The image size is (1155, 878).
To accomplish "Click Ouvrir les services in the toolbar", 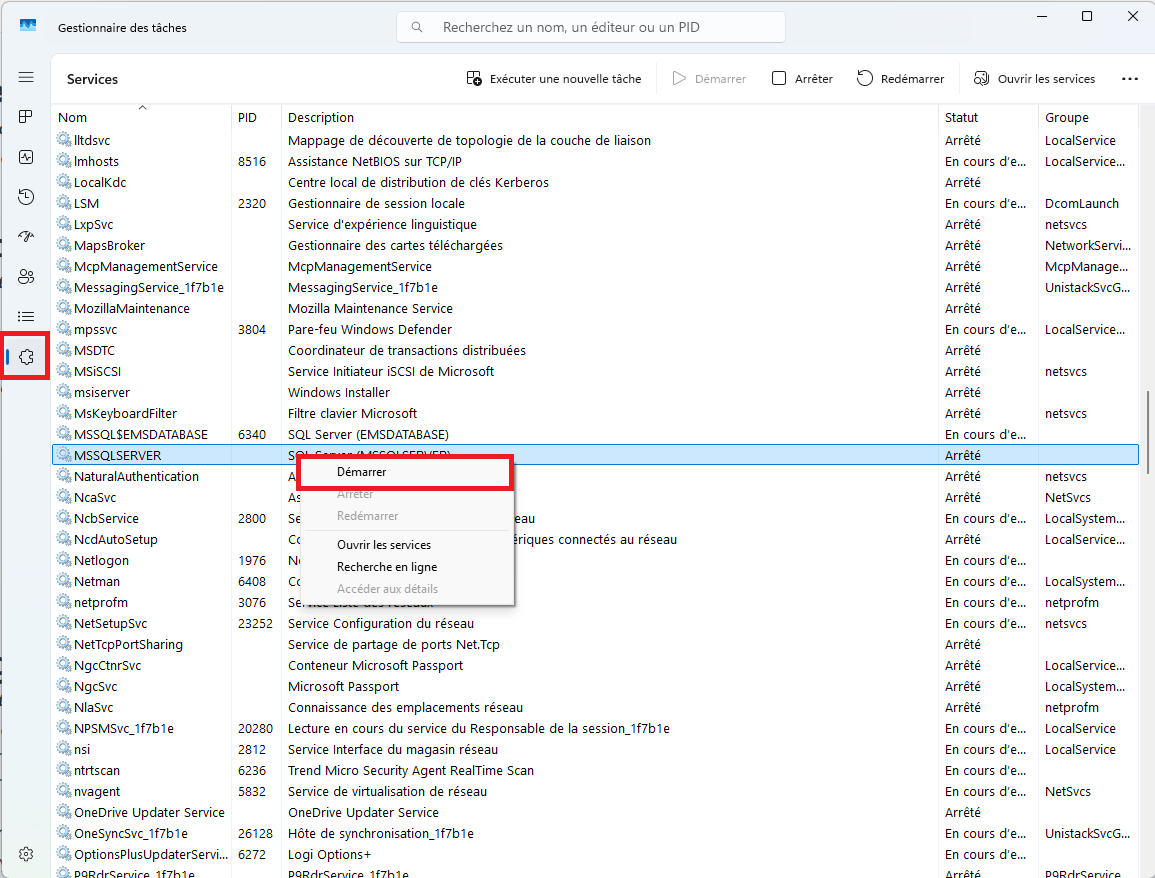I will click(x=1034, y=79).
